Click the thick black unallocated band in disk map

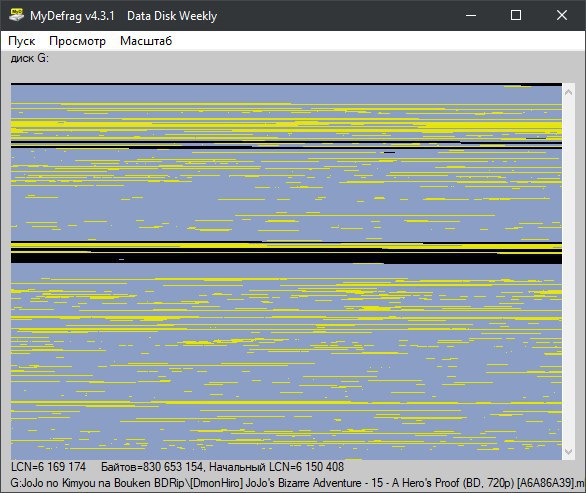pos(286,258)
